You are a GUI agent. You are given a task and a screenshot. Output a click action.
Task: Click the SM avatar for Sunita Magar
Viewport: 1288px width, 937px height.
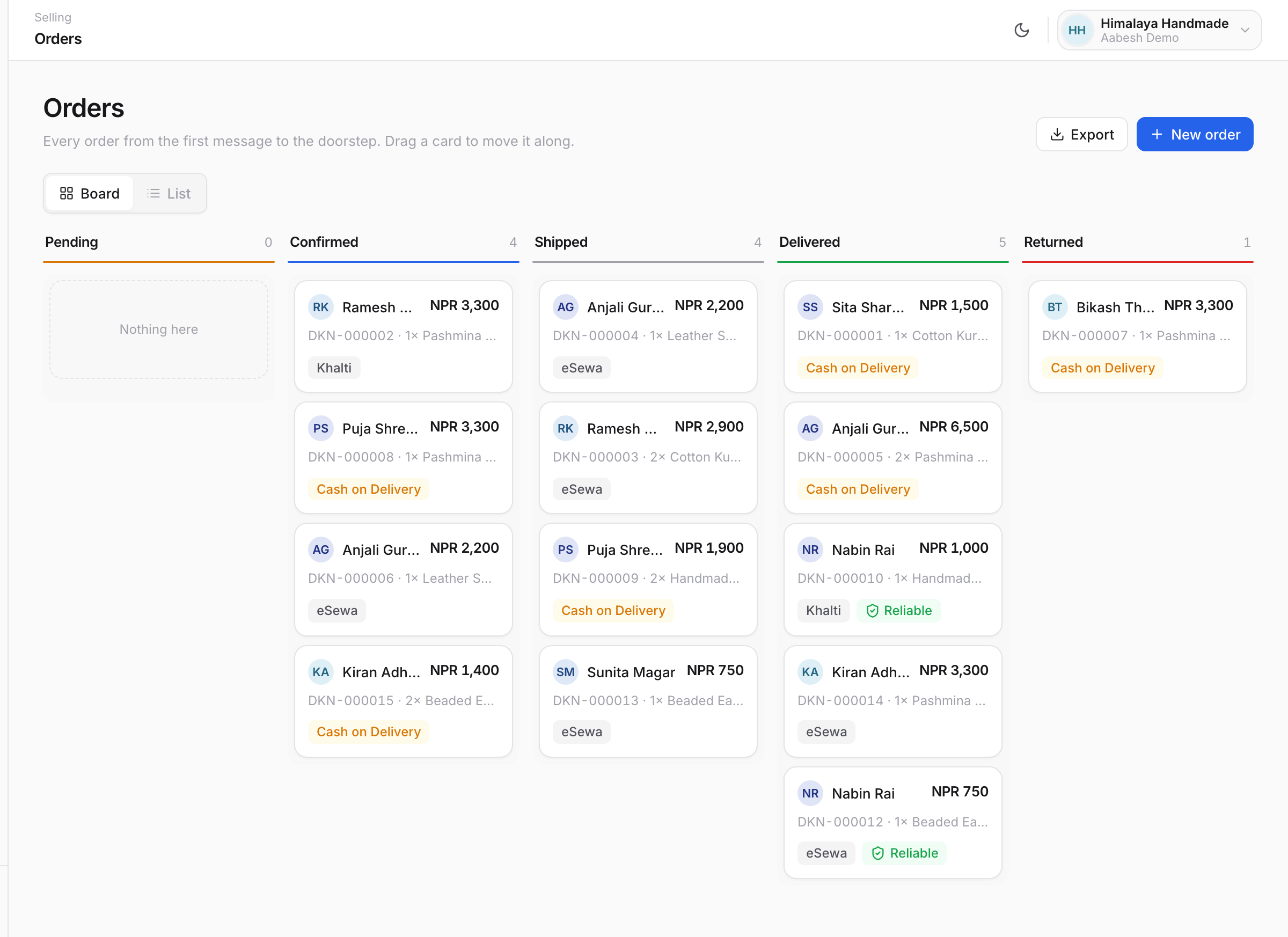click(565, 672)
